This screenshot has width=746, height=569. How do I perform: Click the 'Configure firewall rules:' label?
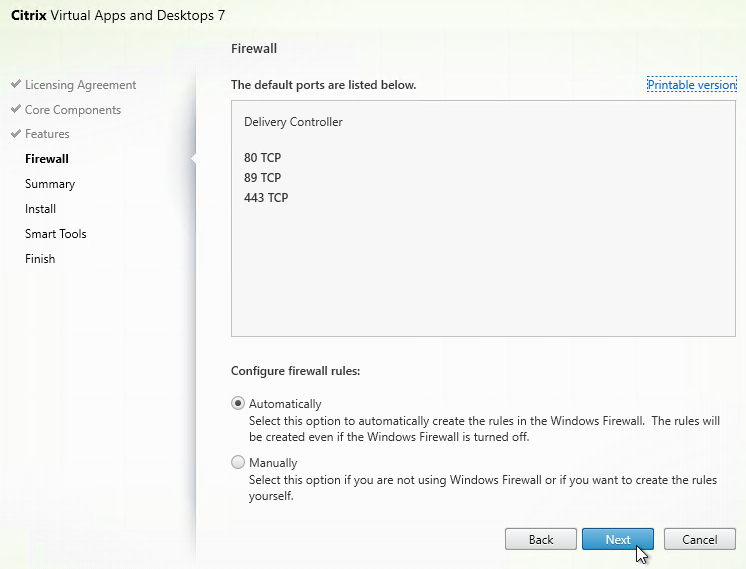(295, 371)
